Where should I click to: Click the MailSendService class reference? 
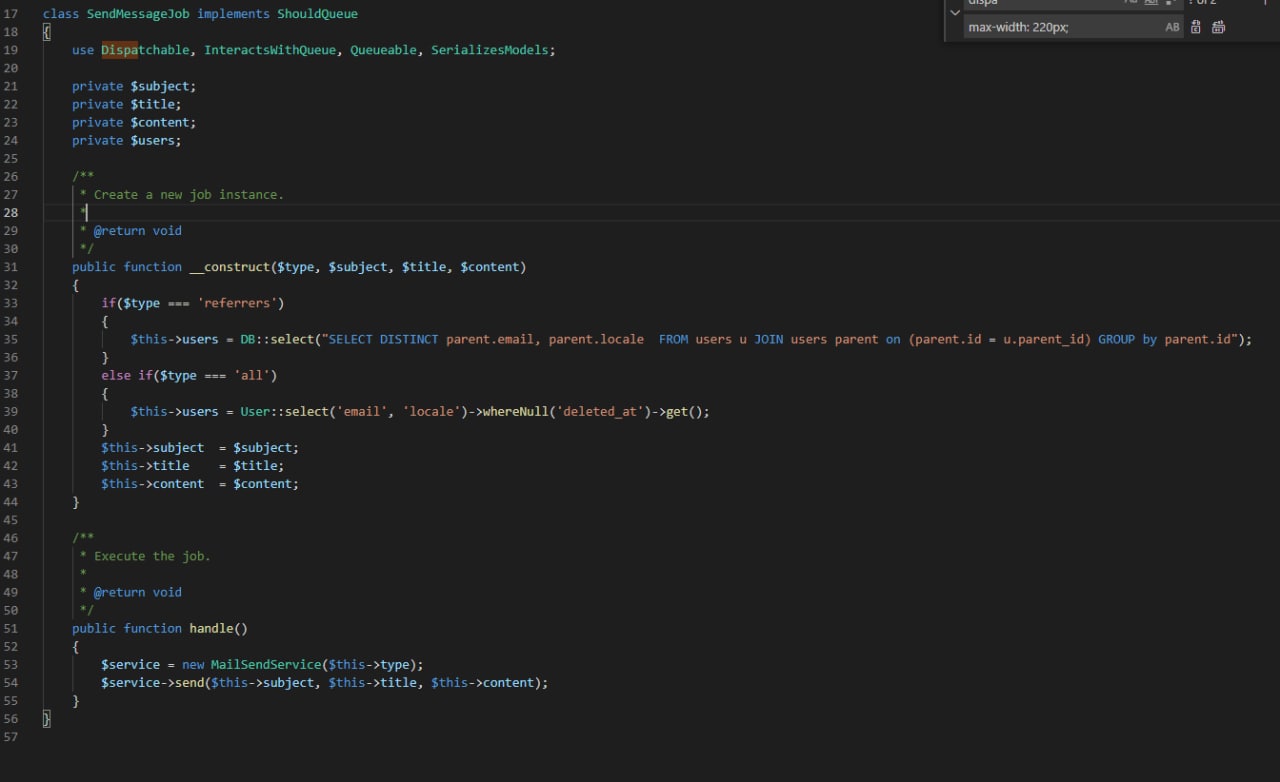click(x=266, y=665)
